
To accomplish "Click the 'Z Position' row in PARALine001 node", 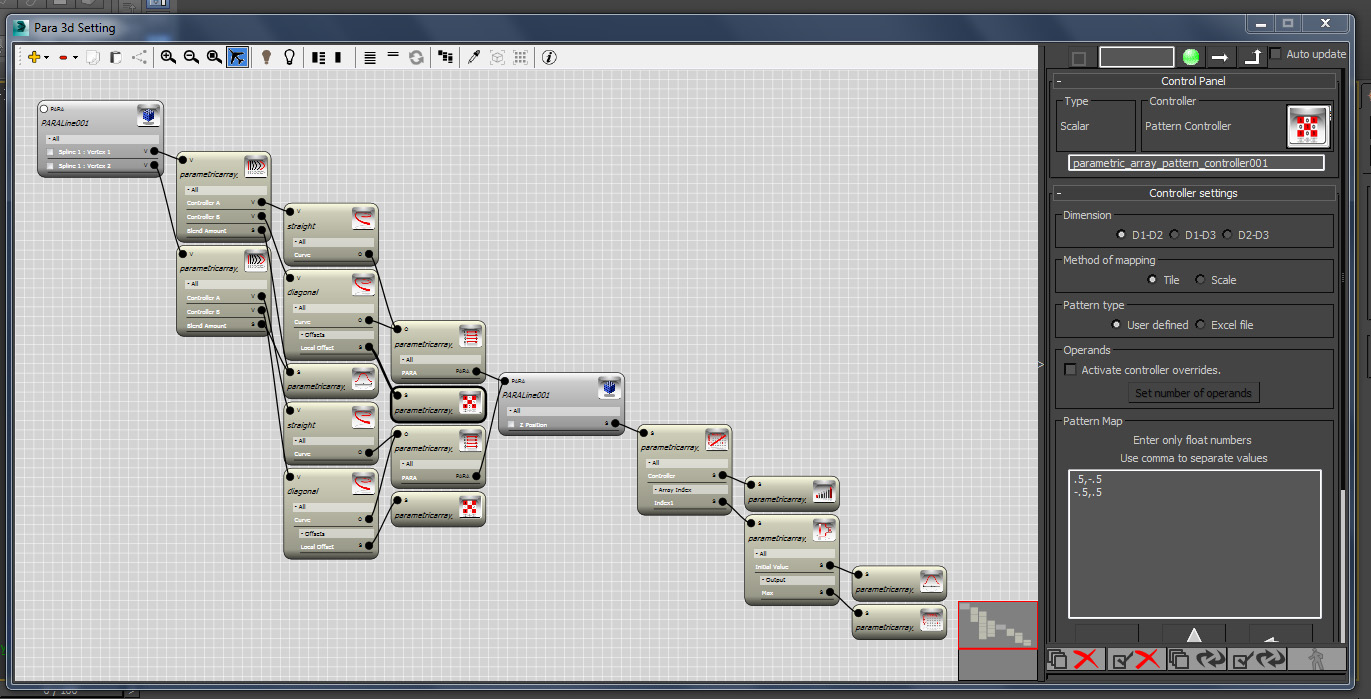I will coord(561,424).
